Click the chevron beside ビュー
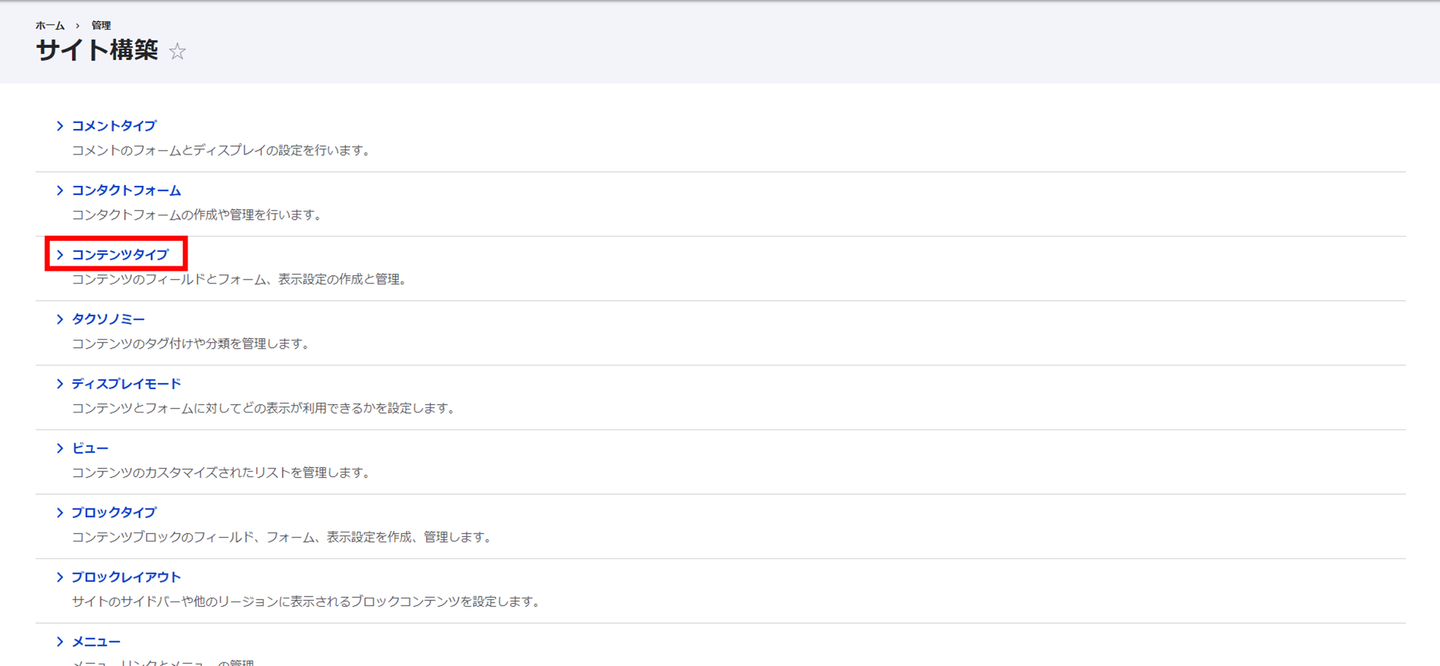 pyautogui.click(x=60, y=448)
